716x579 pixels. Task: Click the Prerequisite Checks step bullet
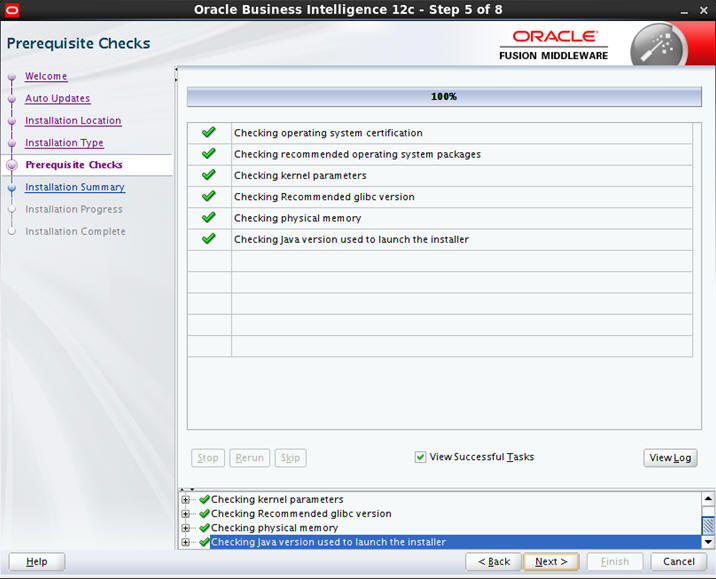point(12,165)
